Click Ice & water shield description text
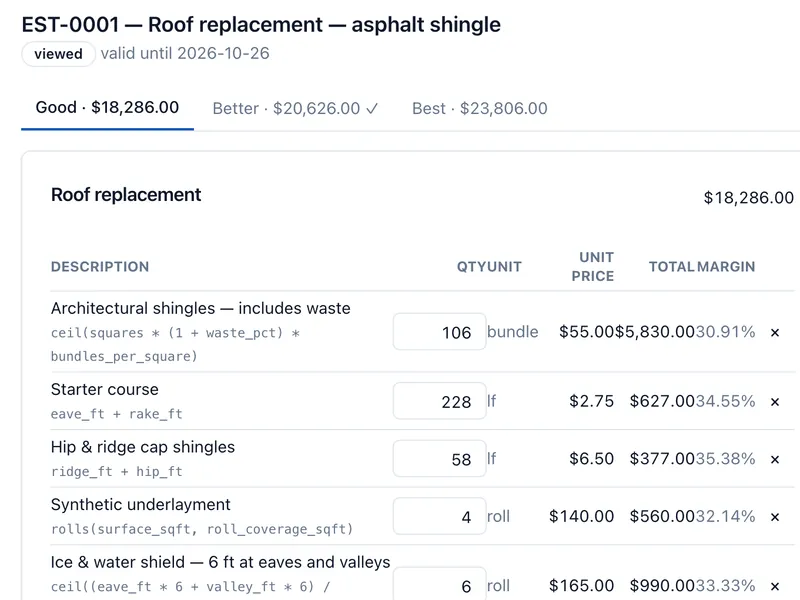The height and width of the screenshot is (600, 800). click(220, 562)
